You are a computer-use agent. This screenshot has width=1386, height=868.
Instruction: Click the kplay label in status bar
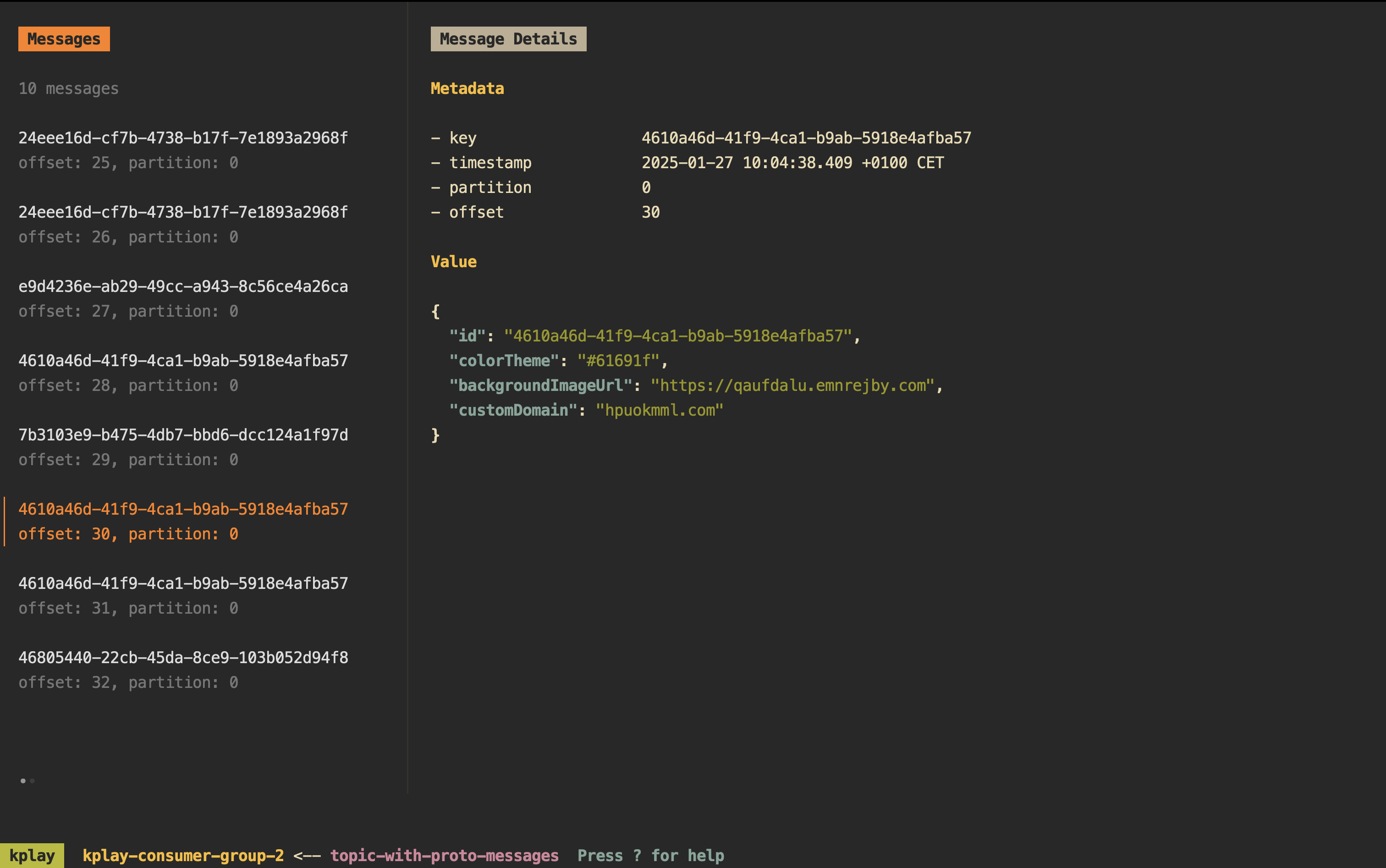[32, 855]
